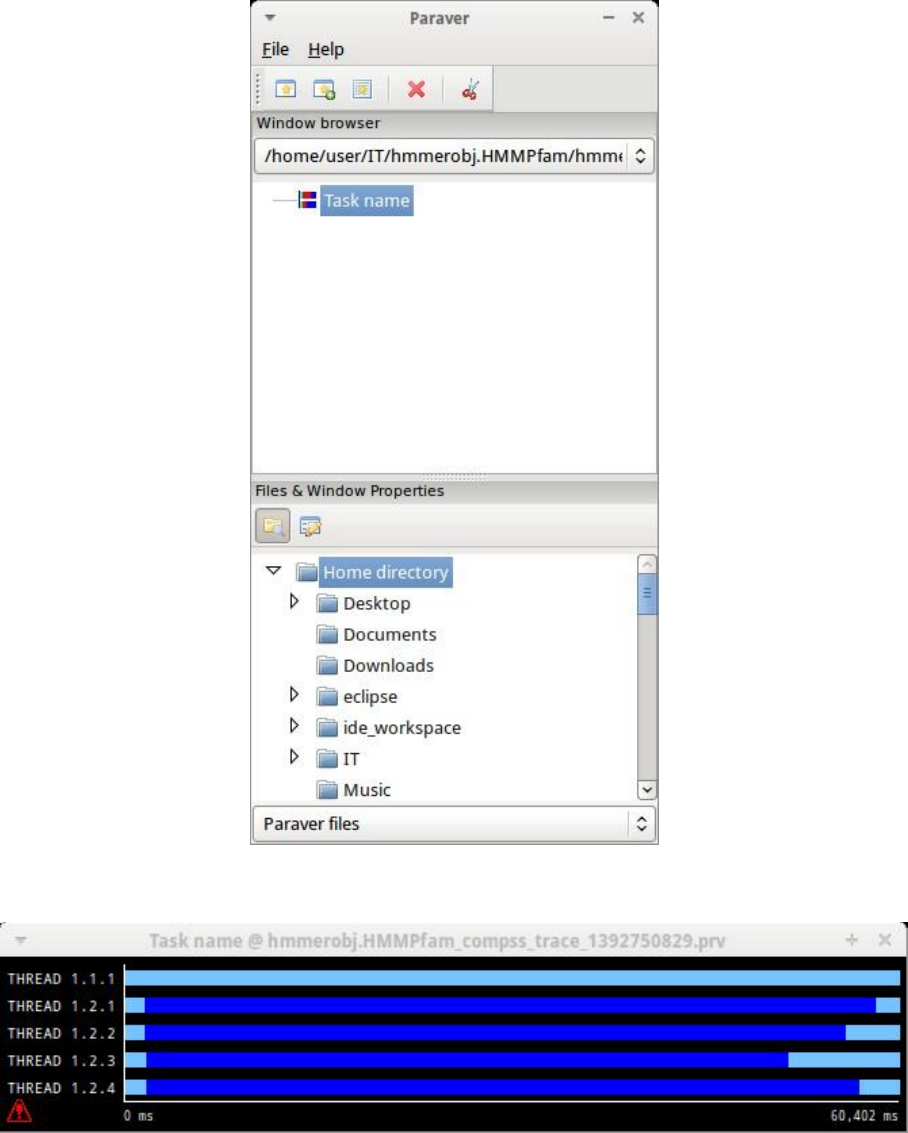908x1133 pixels.
Task: Click the scissors Cut trace tool icon
Action: click(x=471, y=89)
